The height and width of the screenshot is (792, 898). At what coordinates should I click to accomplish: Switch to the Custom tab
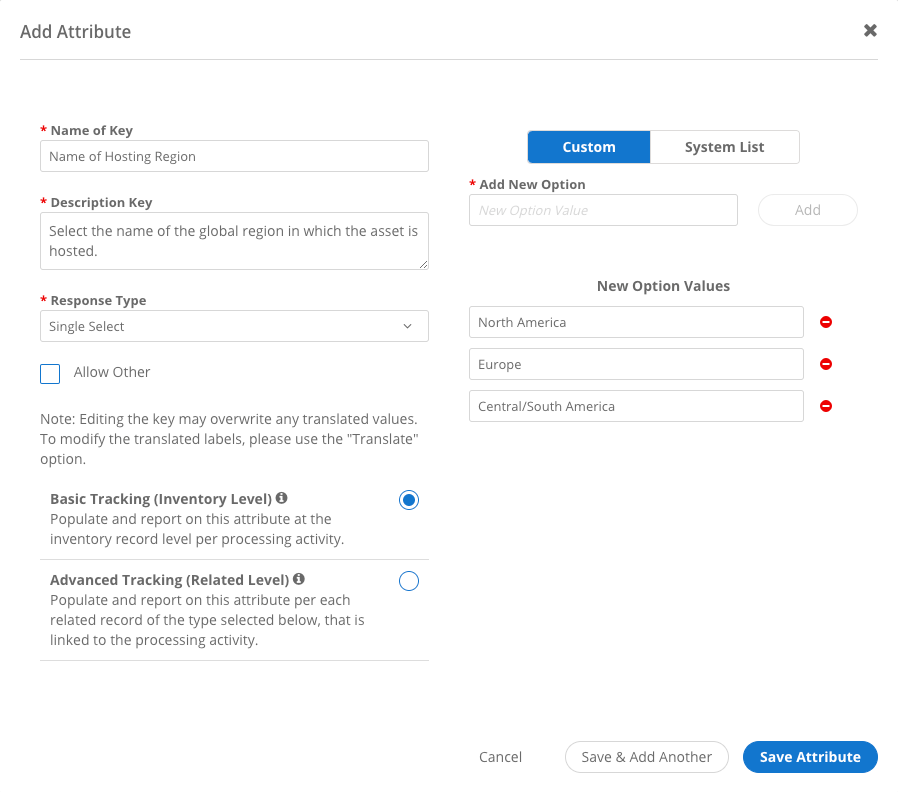coord(588,147)
